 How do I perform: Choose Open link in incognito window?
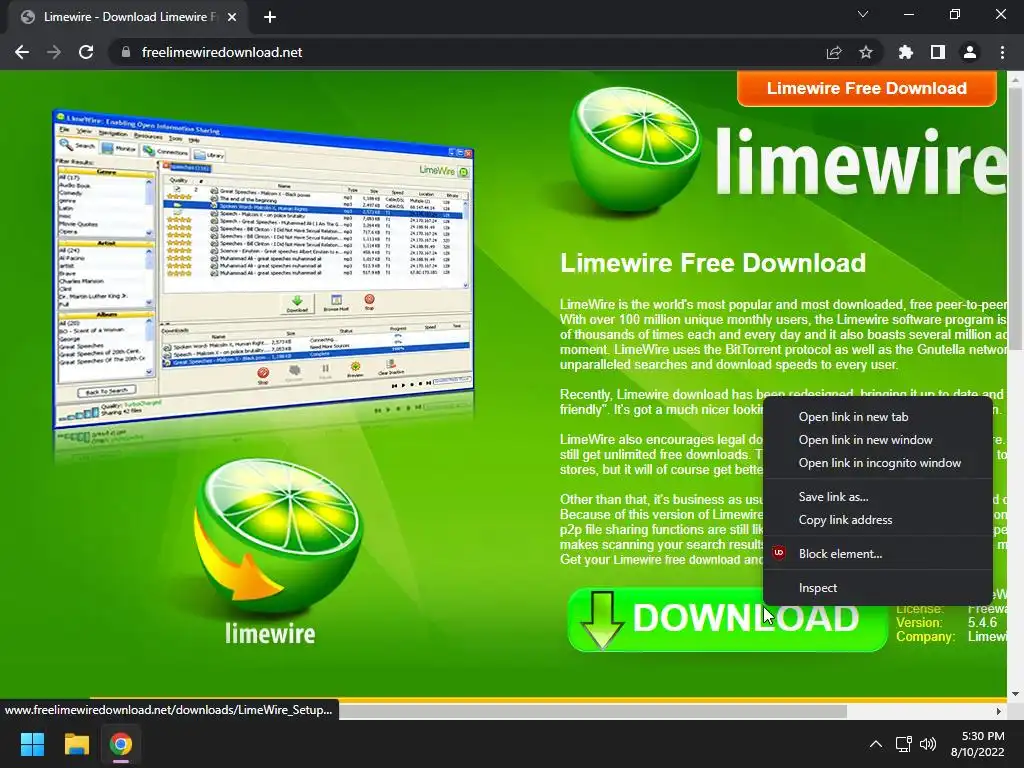point(878,462)
